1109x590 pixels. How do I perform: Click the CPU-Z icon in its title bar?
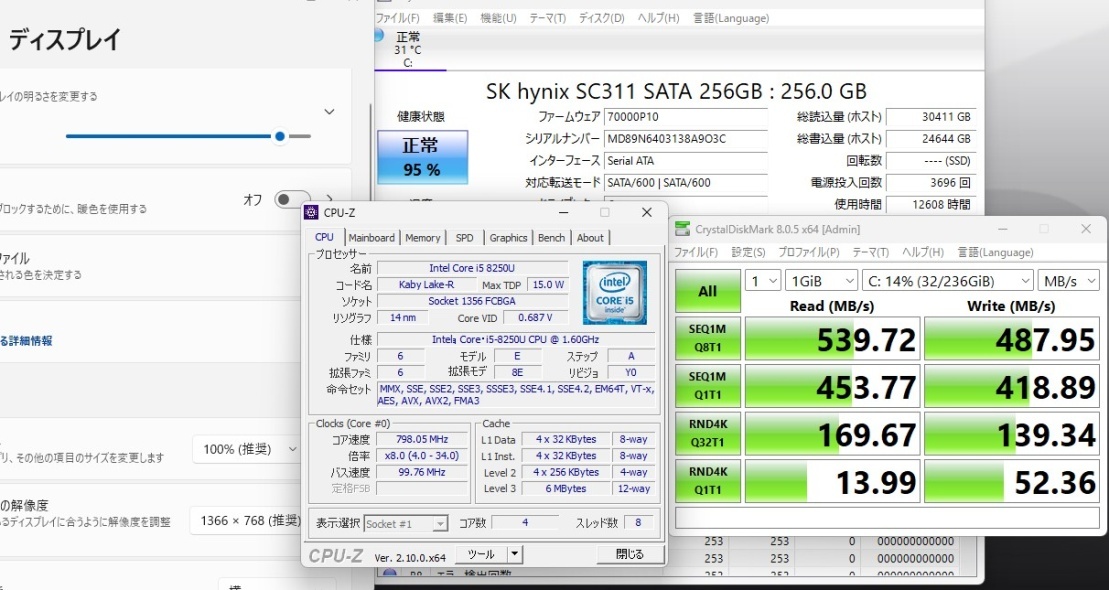pos(313,212)
